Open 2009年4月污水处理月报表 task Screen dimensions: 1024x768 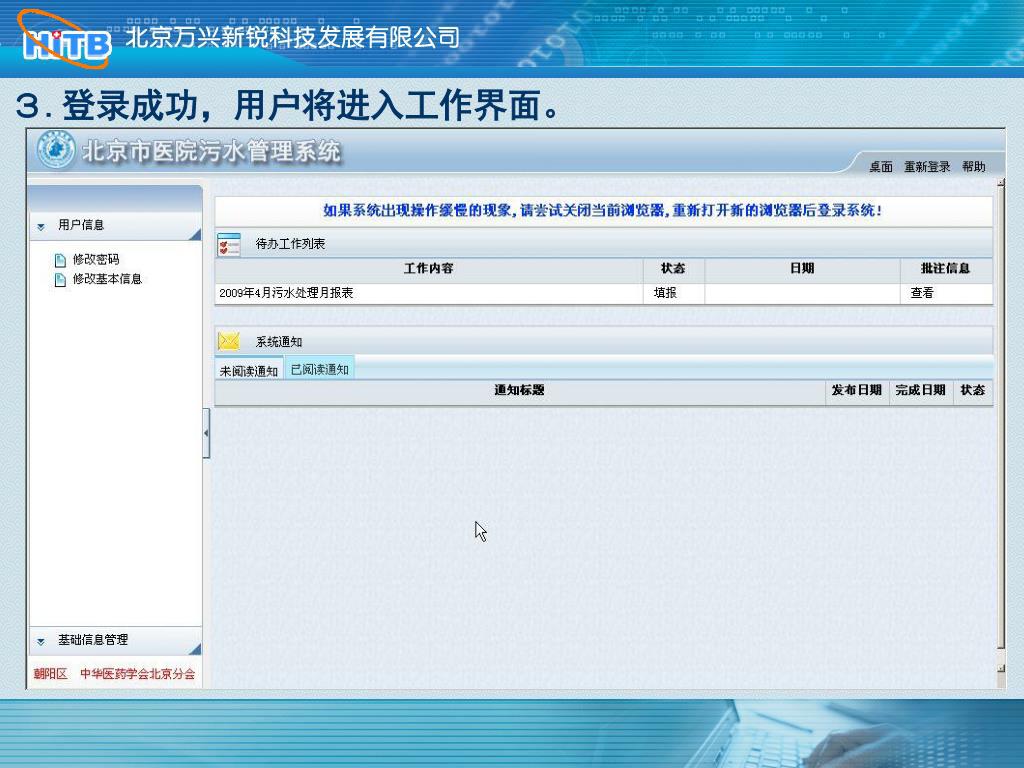pyautogui.click(x=286, y=293)
